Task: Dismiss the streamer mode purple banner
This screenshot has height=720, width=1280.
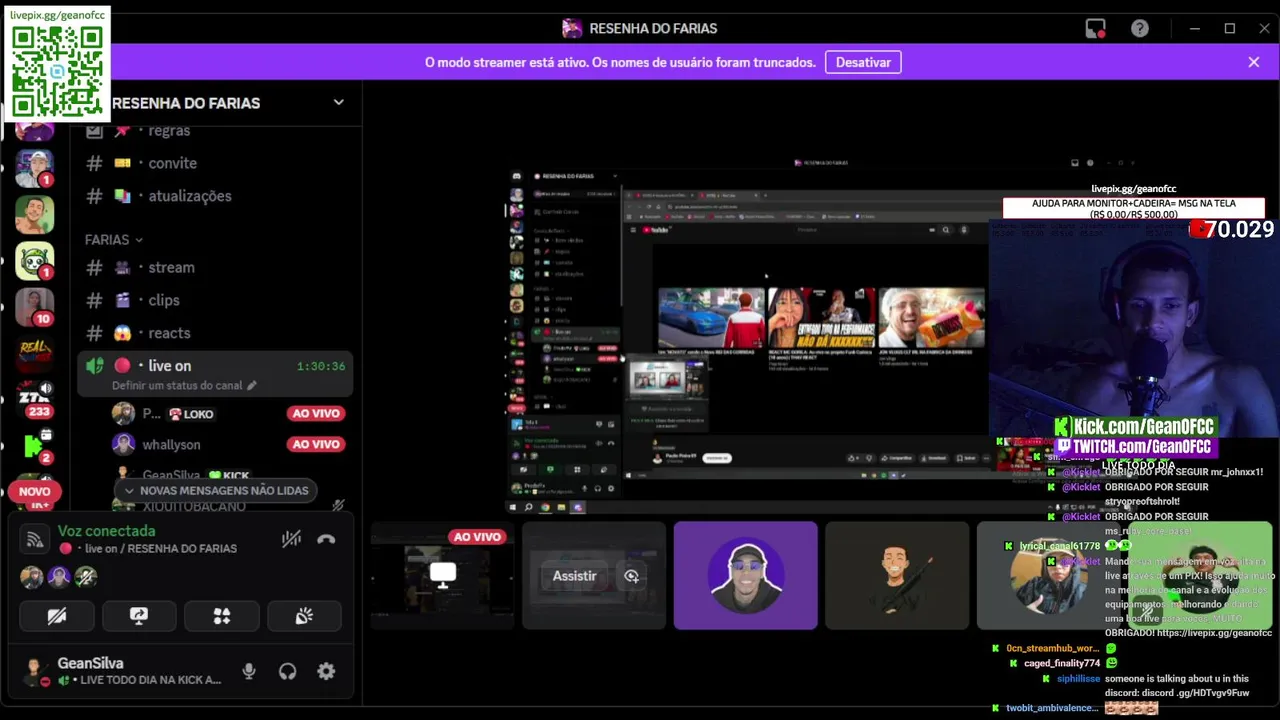Action: coord(1253,62)
